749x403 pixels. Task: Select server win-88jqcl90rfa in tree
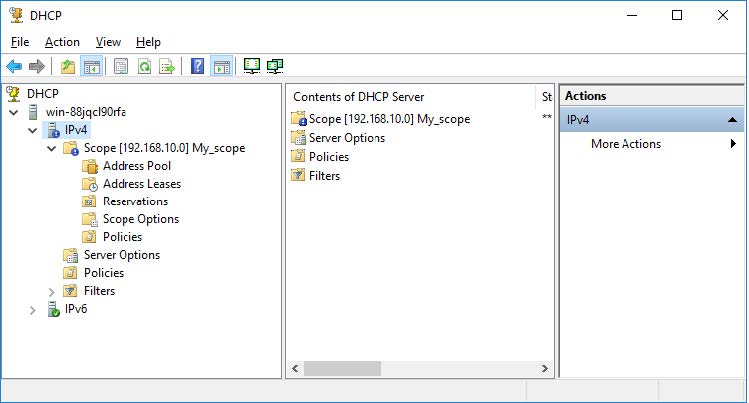coord(86,112)
